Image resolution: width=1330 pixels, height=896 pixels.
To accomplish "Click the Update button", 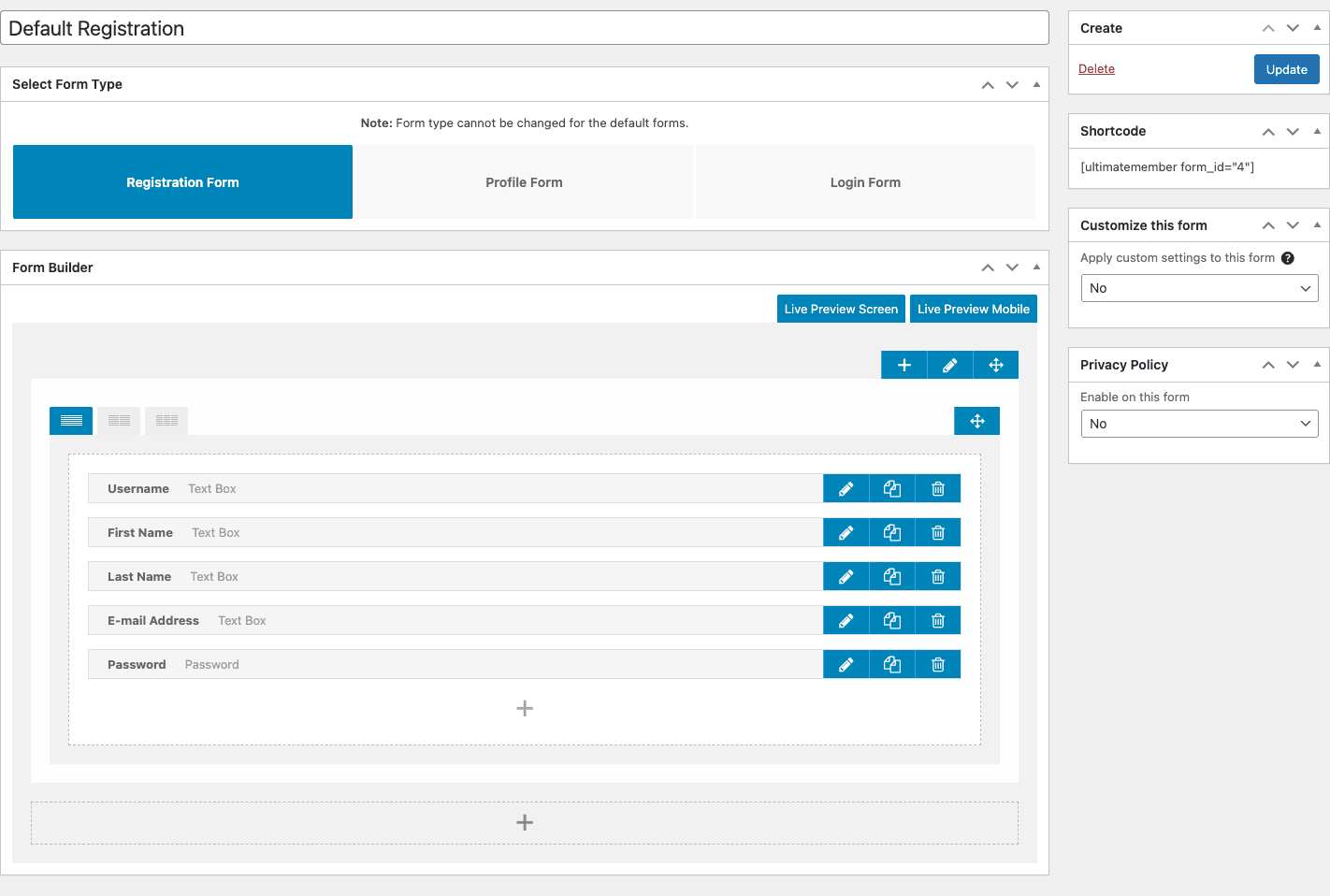I will pyautogui.click(x=1286, y=69).
